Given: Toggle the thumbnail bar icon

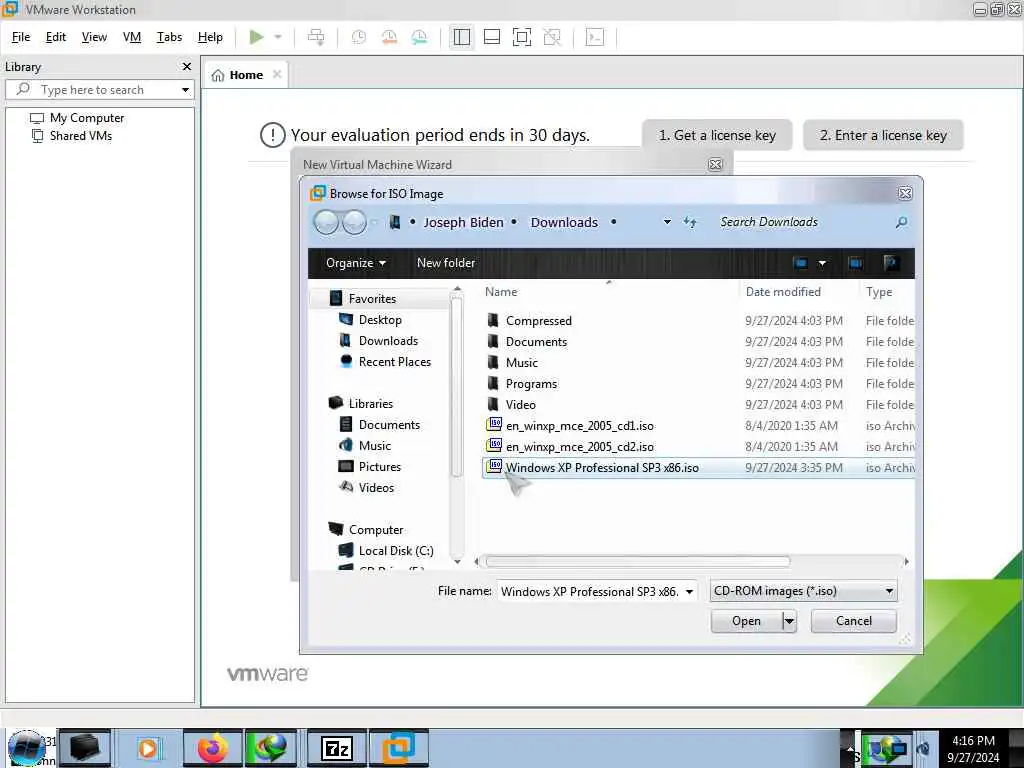Looking at the screenshot, I should [492, 37].
